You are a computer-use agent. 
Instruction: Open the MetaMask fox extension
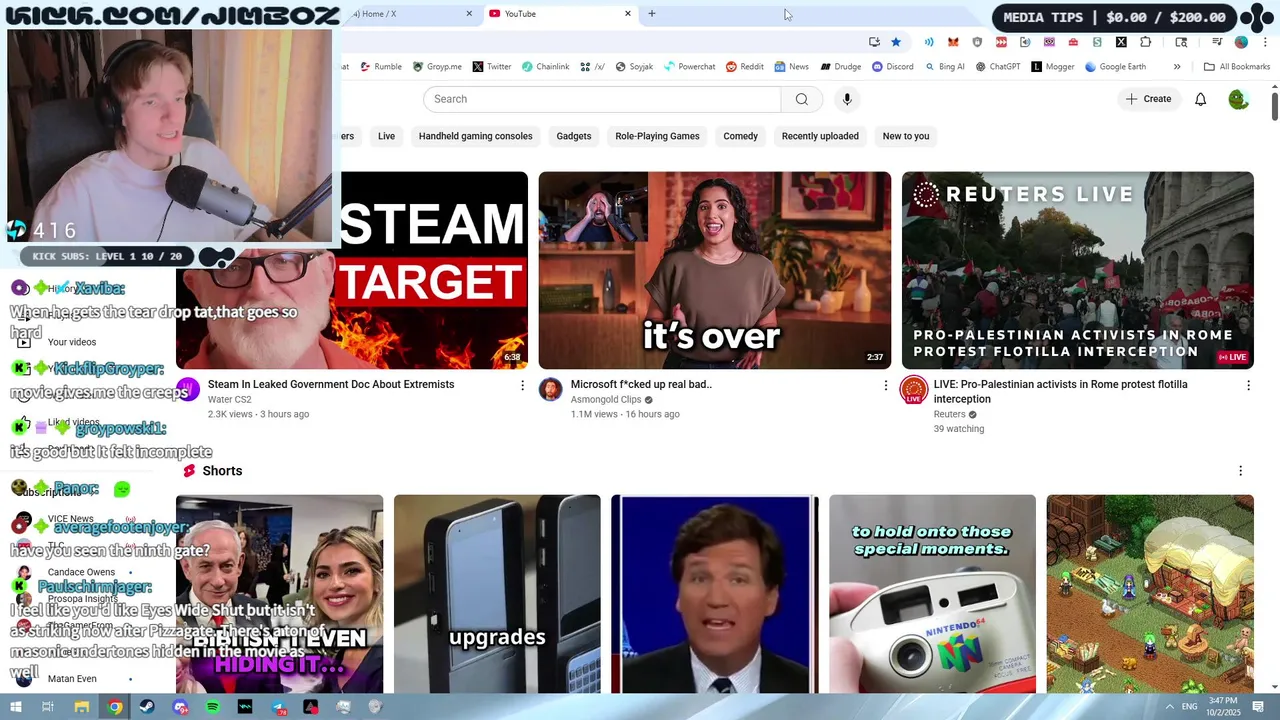(953, 42)
